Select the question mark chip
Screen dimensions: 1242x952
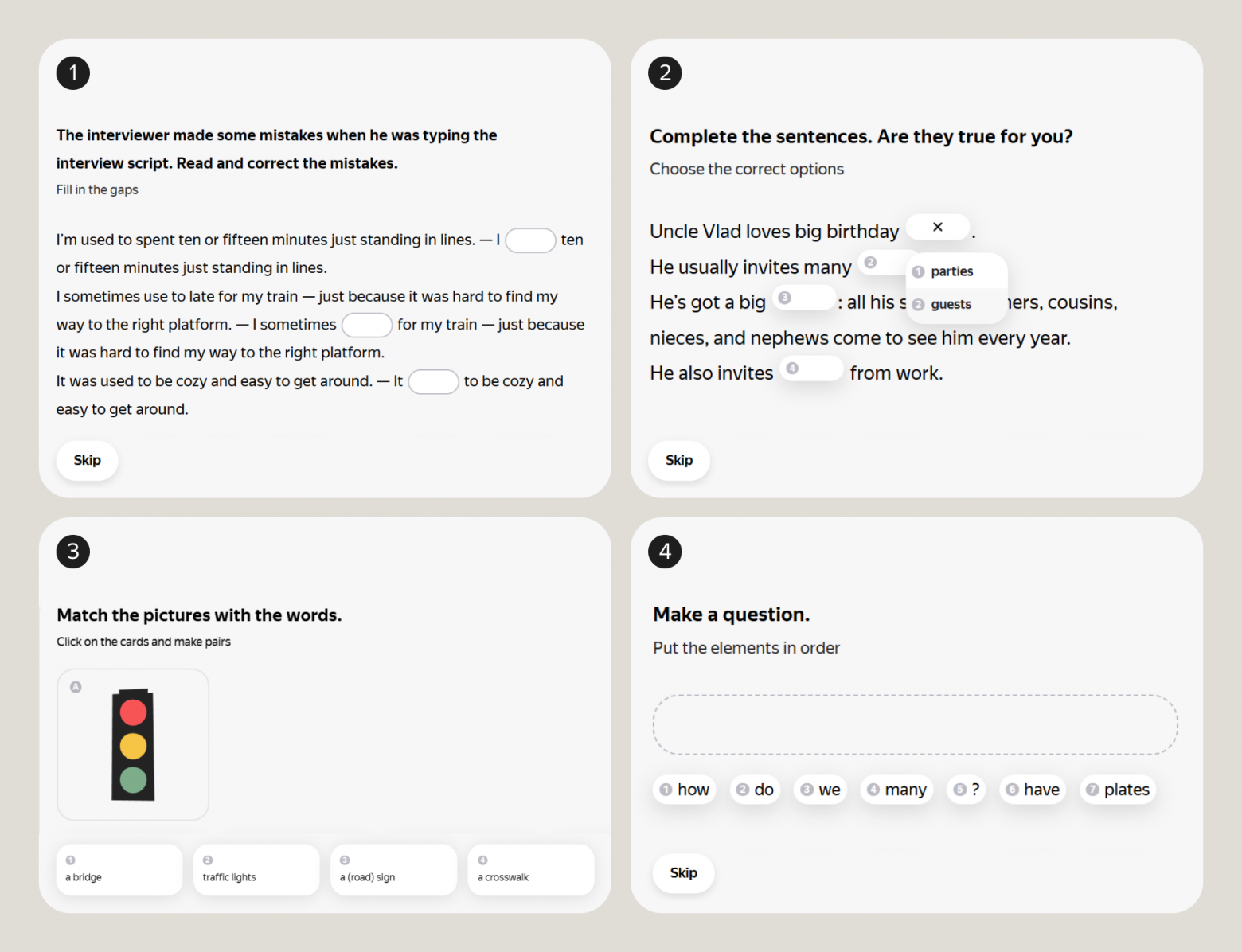pos(967,790)
